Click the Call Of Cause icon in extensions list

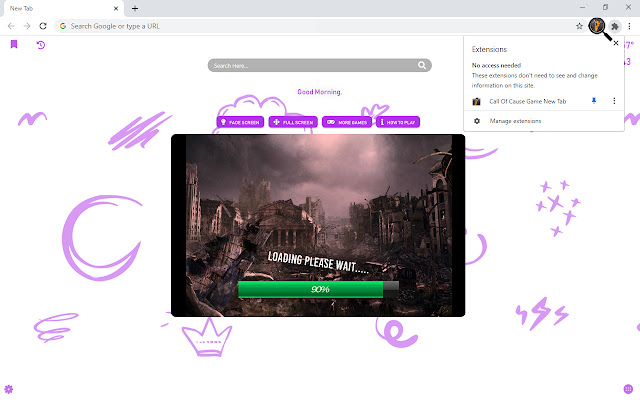(x=476, y=101)
